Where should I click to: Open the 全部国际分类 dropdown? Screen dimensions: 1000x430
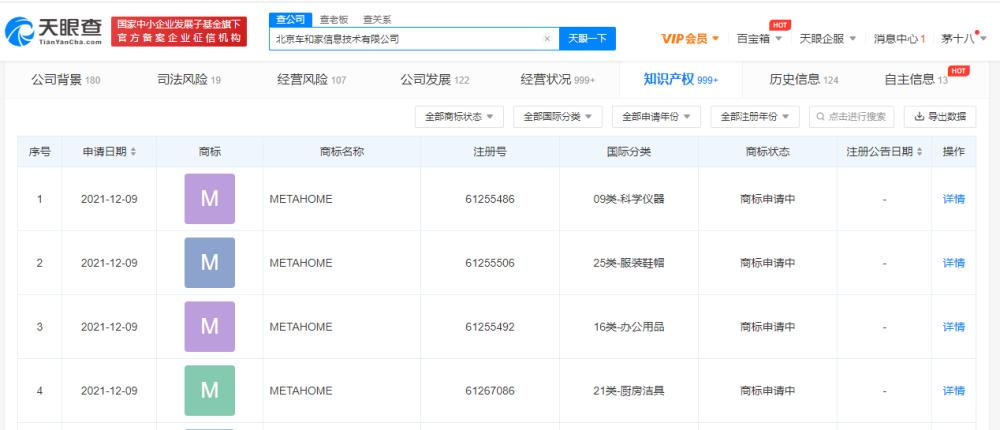point(558,117)
